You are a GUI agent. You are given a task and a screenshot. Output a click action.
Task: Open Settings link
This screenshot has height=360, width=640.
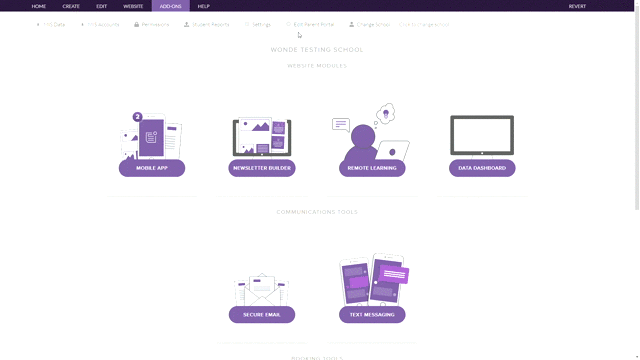(x=261, y=24)
